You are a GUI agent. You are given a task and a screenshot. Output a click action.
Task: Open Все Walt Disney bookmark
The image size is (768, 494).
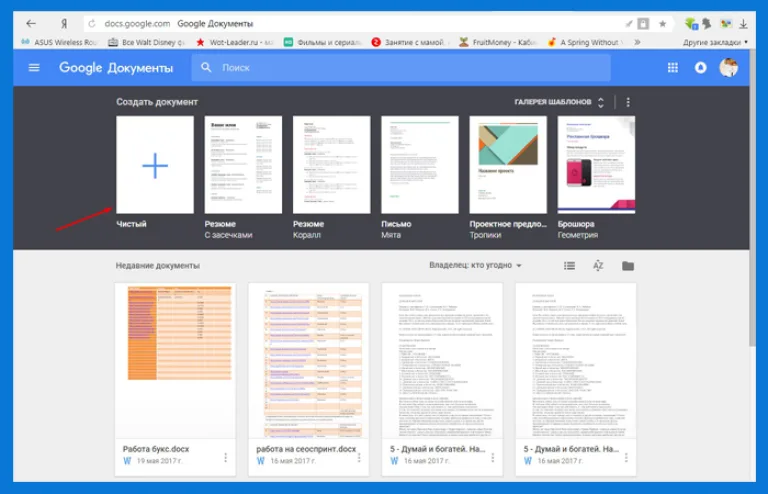point(146,42)
